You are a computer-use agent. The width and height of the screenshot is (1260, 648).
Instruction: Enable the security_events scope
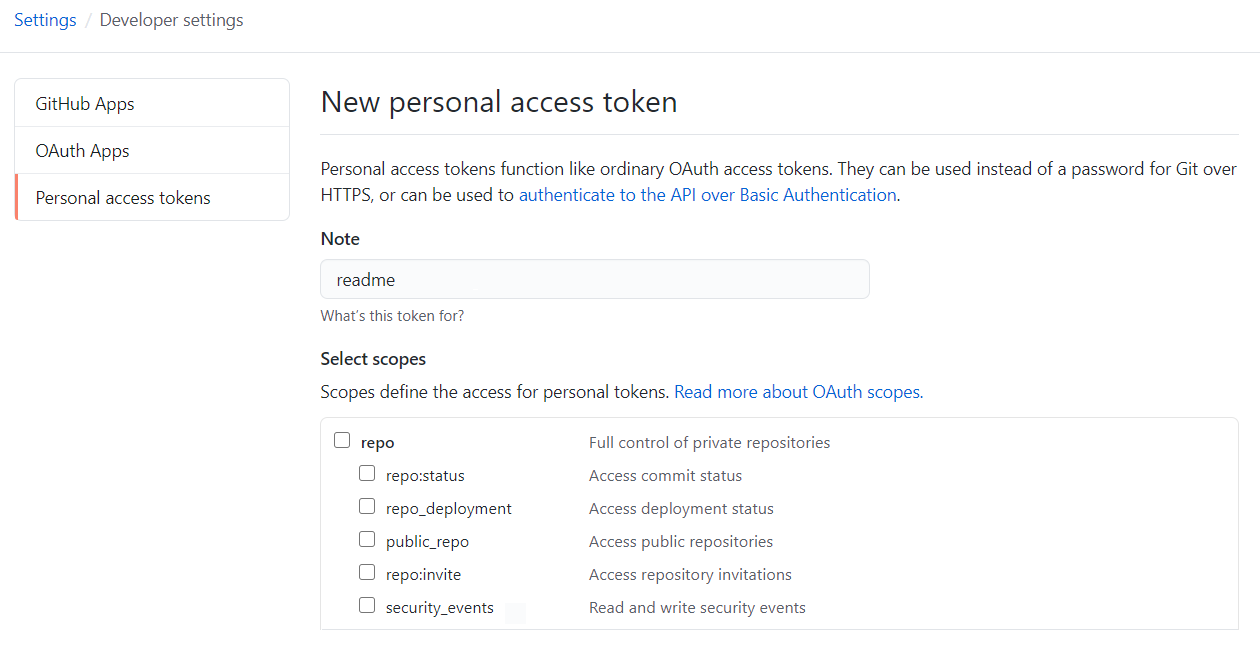pos(367,604)
